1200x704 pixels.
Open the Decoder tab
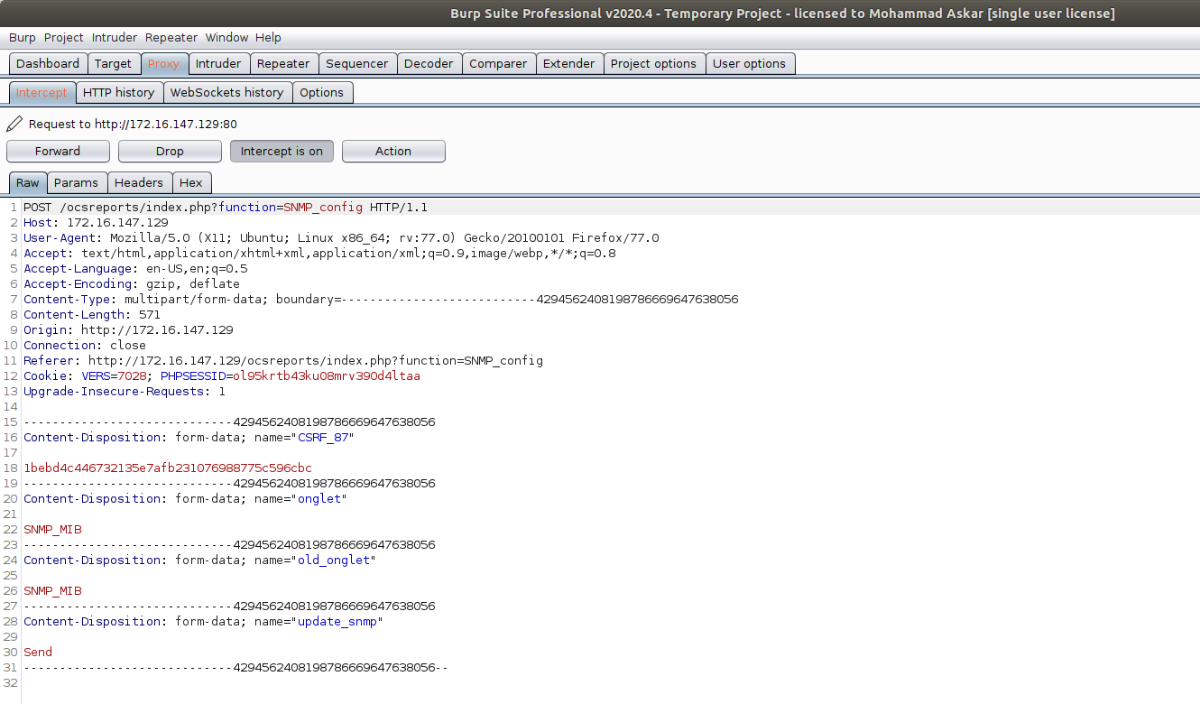pyautogui.click(x=428, y=63)
